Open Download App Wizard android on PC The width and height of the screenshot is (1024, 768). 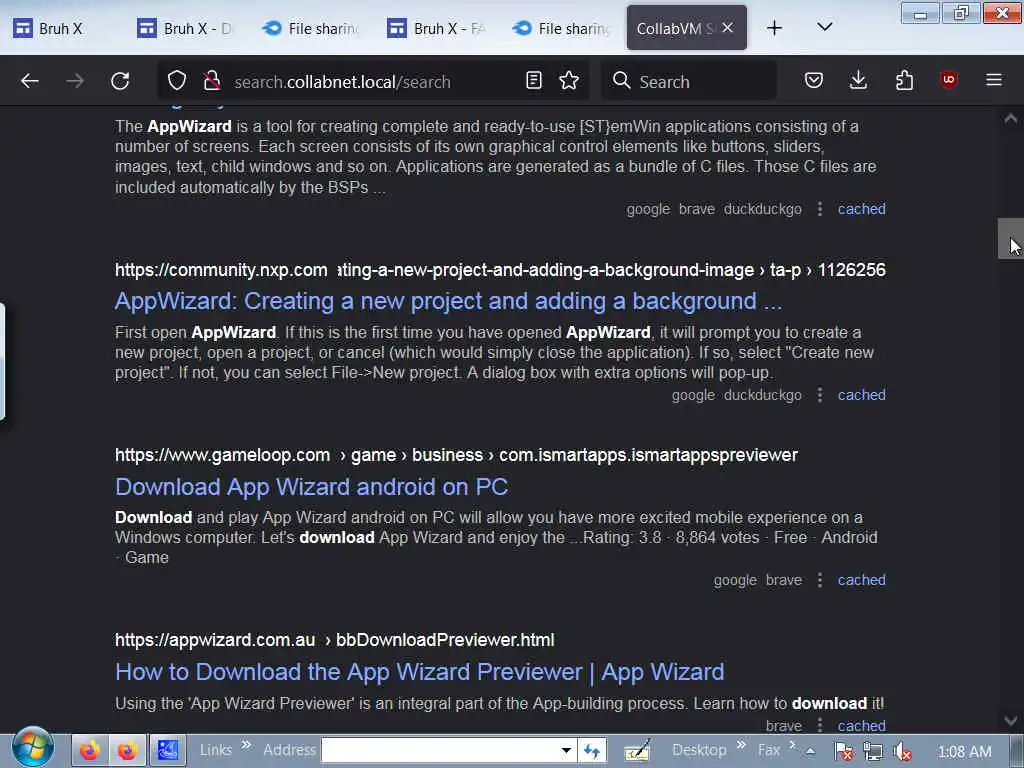(x=312, y=487)
